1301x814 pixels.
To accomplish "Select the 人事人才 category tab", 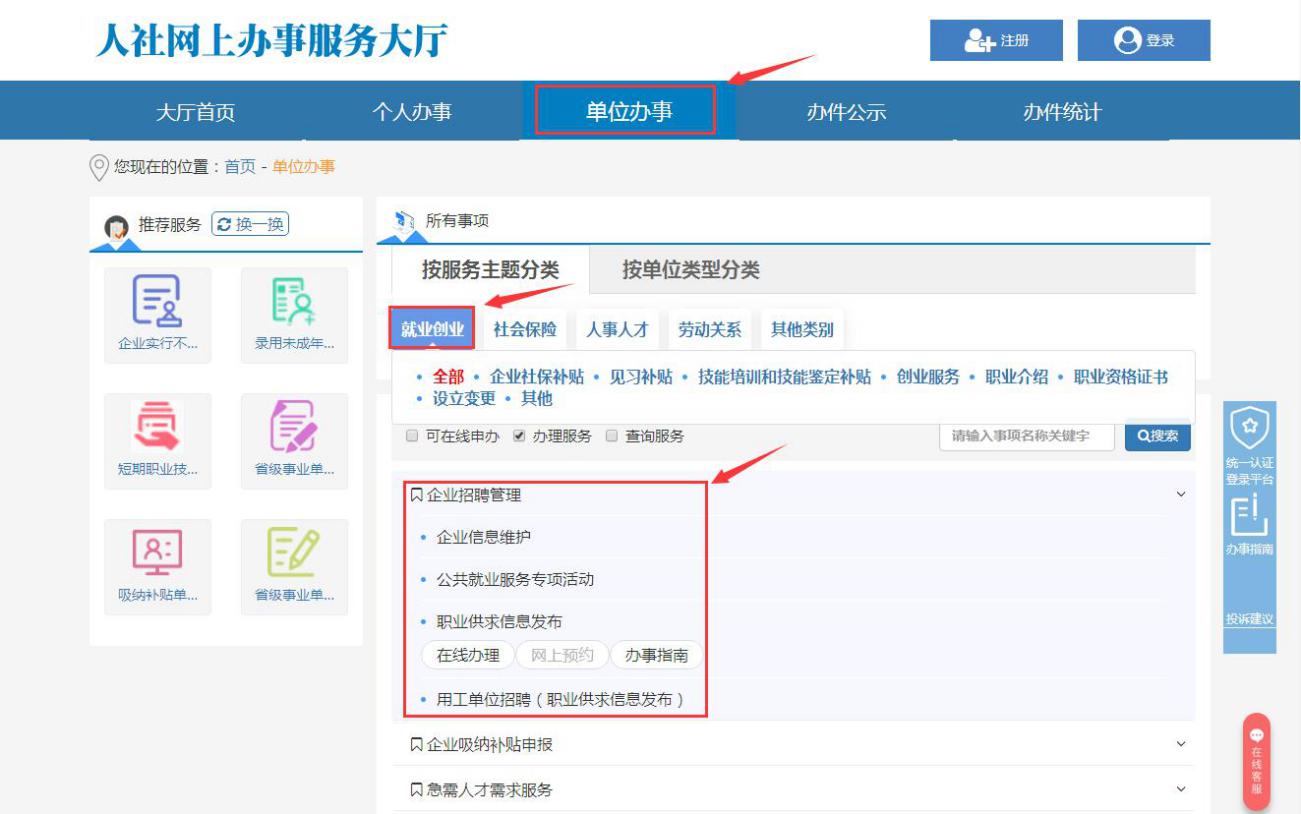I will 617,329.
